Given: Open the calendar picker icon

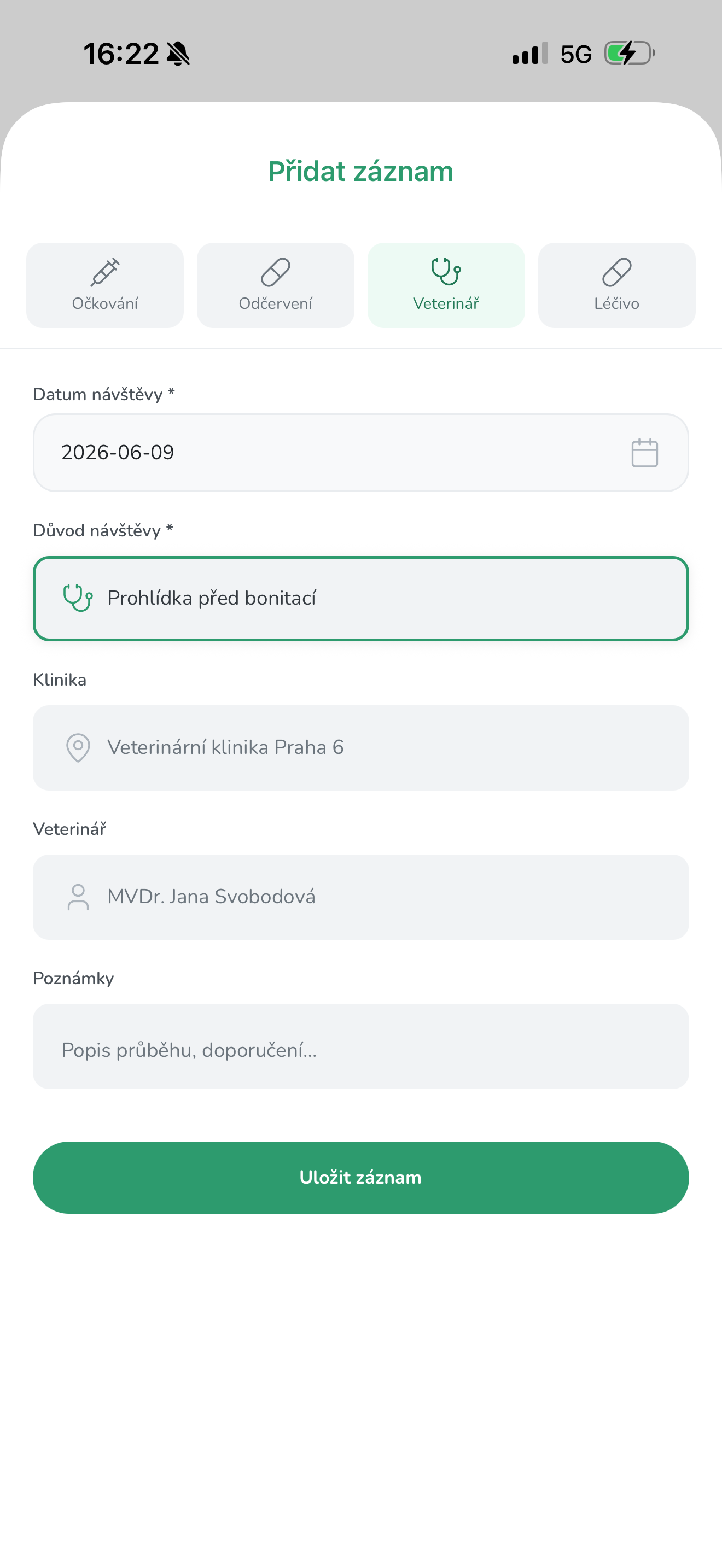Looking at the screenshot, I should 644,453.
